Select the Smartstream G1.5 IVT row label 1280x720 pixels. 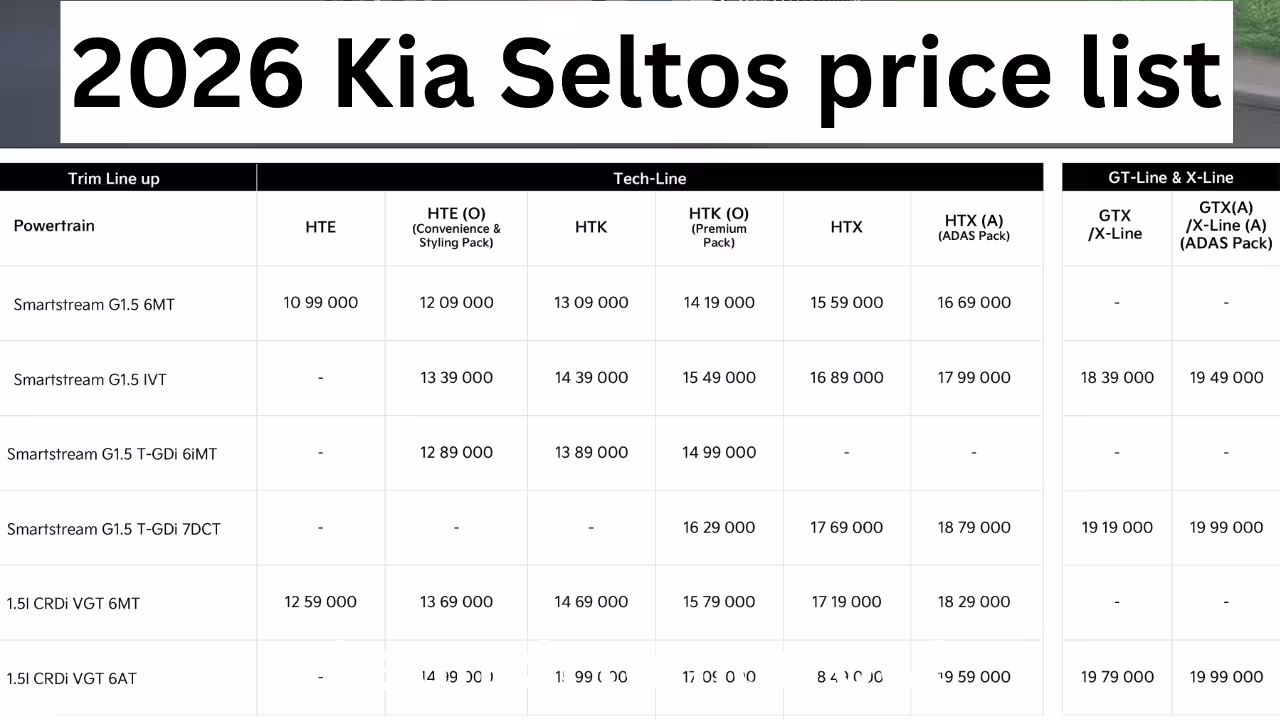pyautogui.click(x=90, y=379)
